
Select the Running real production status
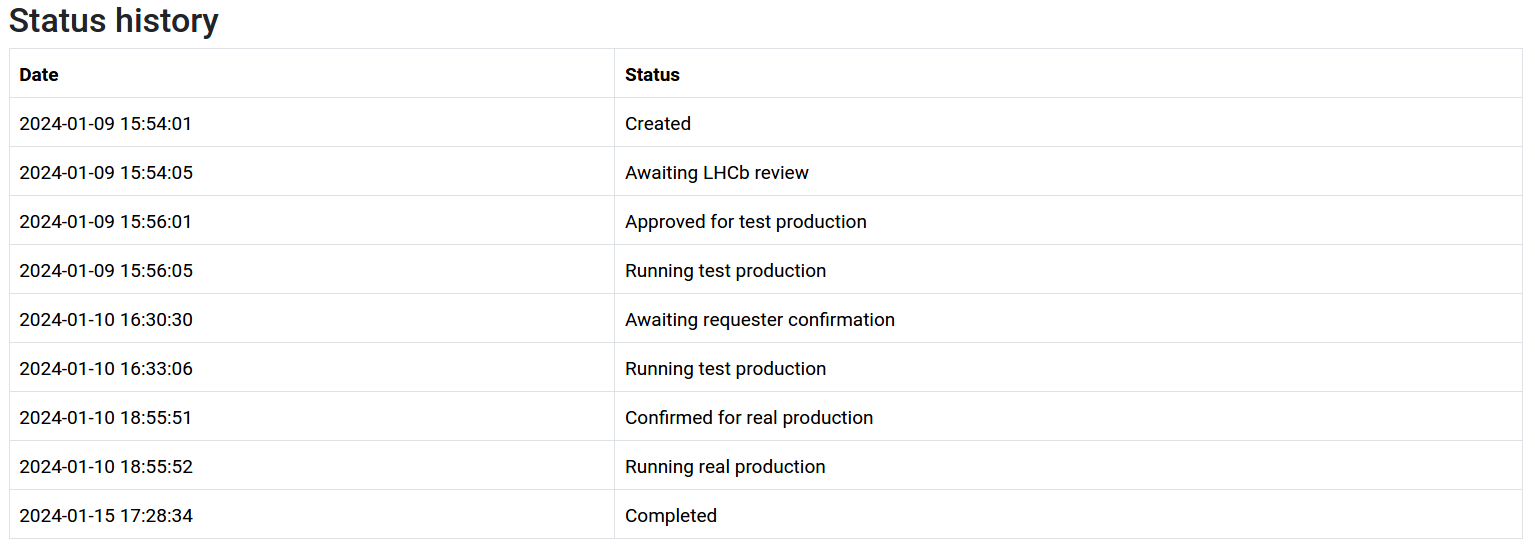pos(725,467)
